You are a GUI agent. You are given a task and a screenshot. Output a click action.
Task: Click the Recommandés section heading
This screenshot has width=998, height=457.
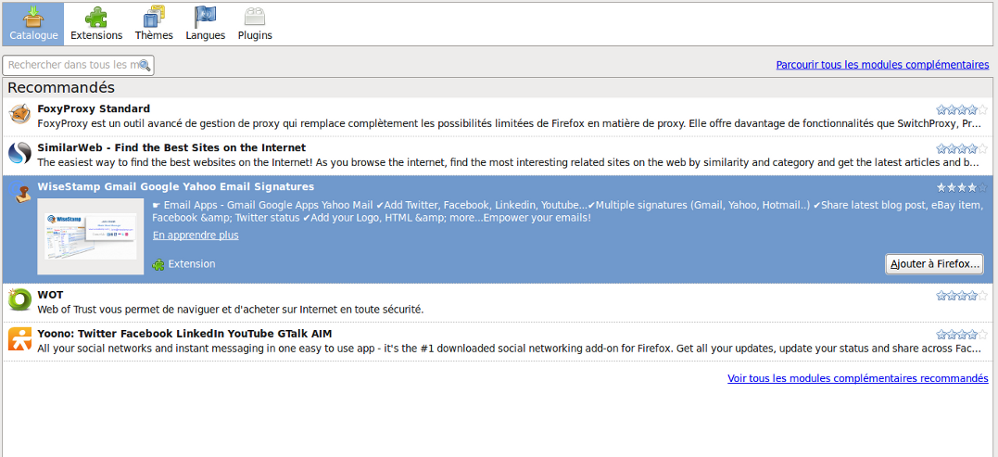[61, 87]
